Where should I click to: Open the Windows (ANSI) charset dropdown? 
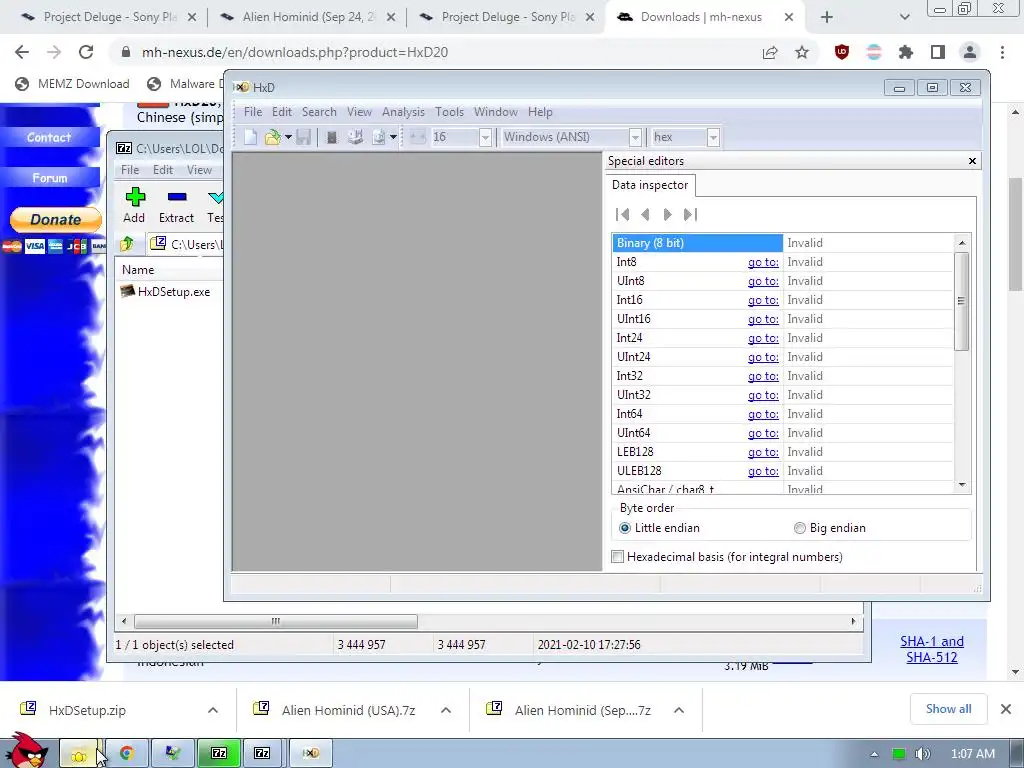(x=635, y=137)
